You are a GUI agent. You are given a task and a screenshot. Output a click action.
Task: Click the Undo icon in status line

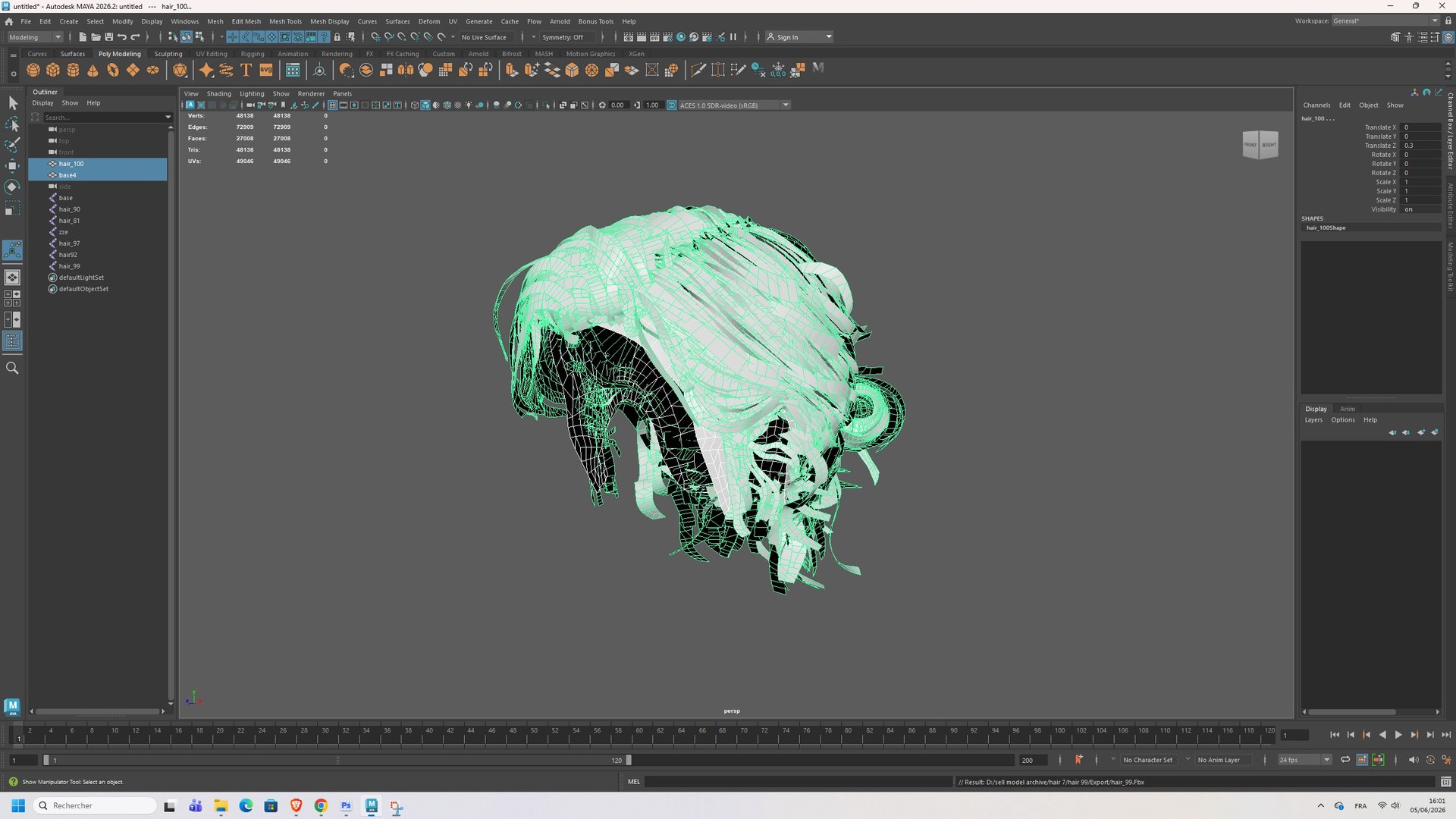pyautogui.click(x=122, y=37)
